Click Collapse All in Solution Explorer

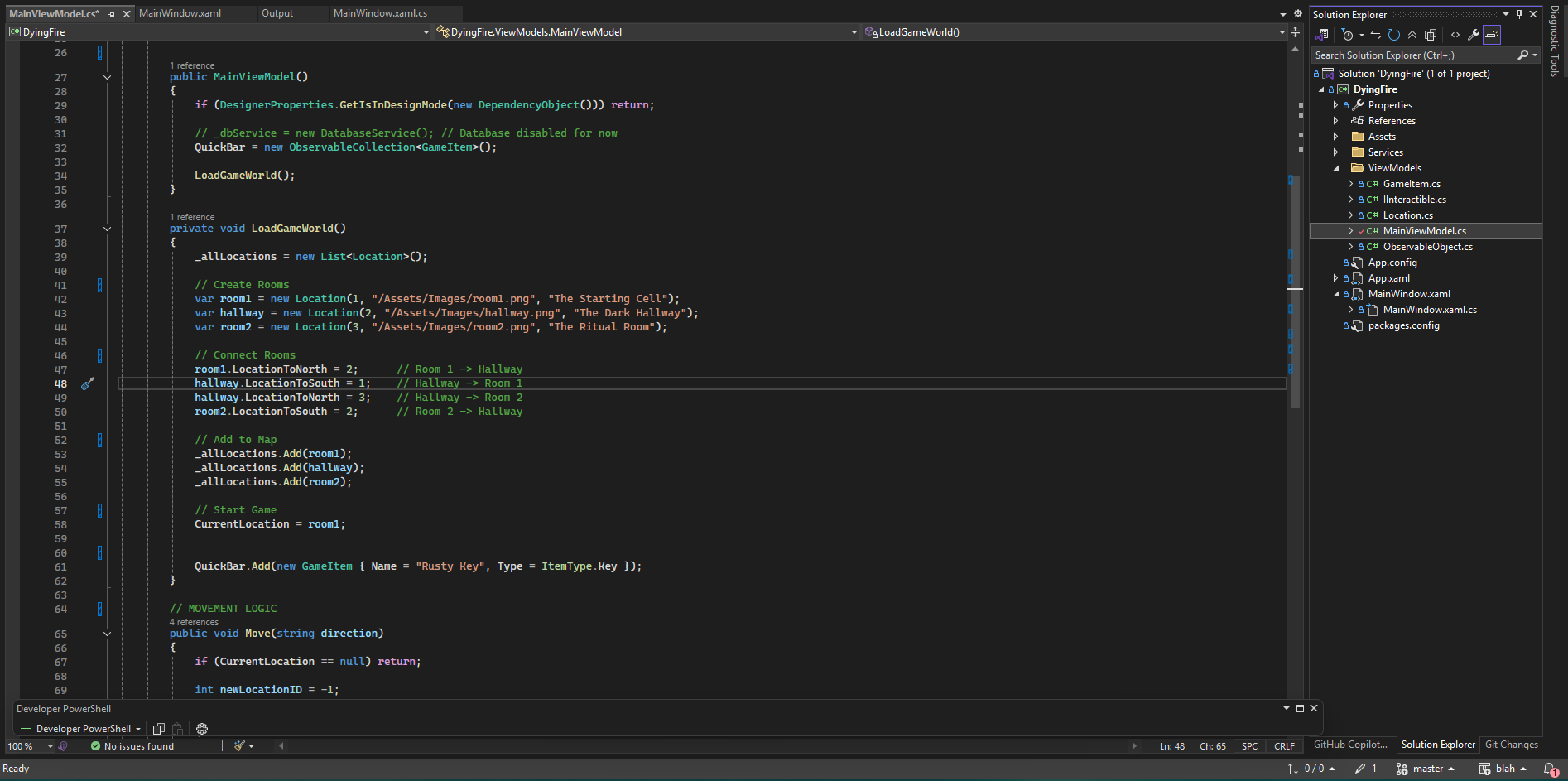[x=1412, y=35]
